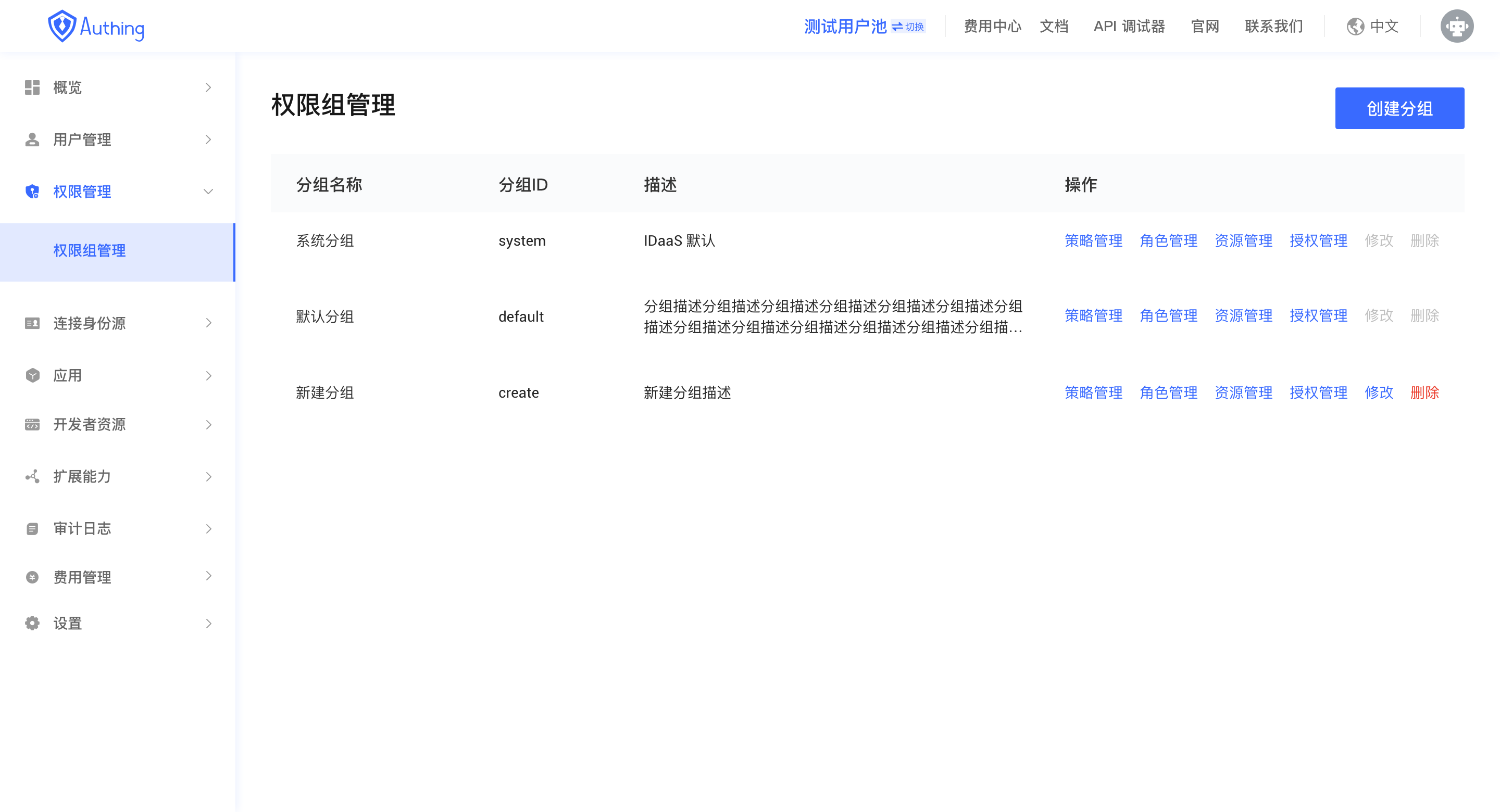Click the Authing logo icon
Viewport: 1500px width, 812px height.
[62, 26]
